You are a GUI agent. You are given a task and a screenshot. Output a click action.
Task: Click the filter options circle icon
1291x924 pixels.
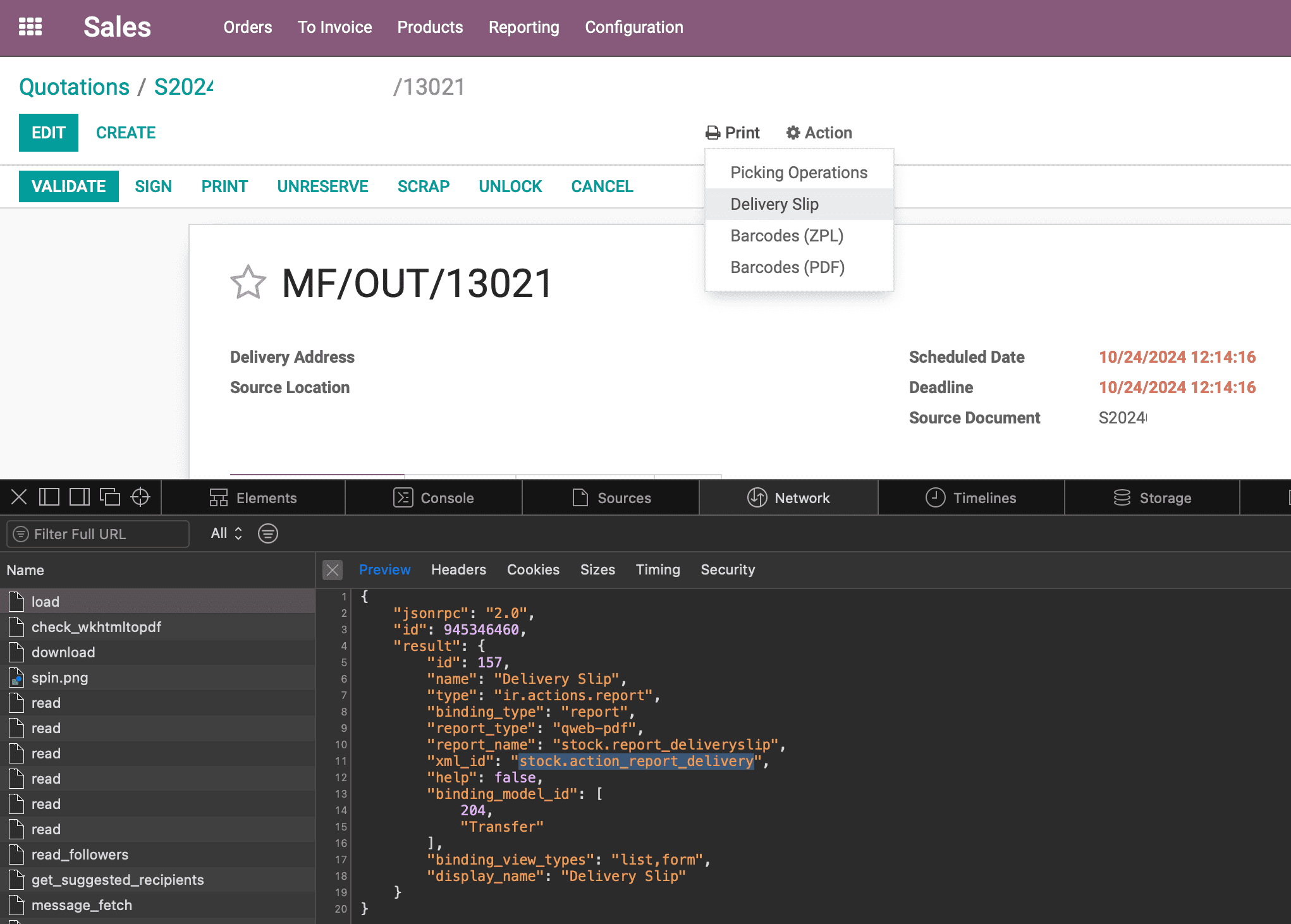(x=268, y=533)
